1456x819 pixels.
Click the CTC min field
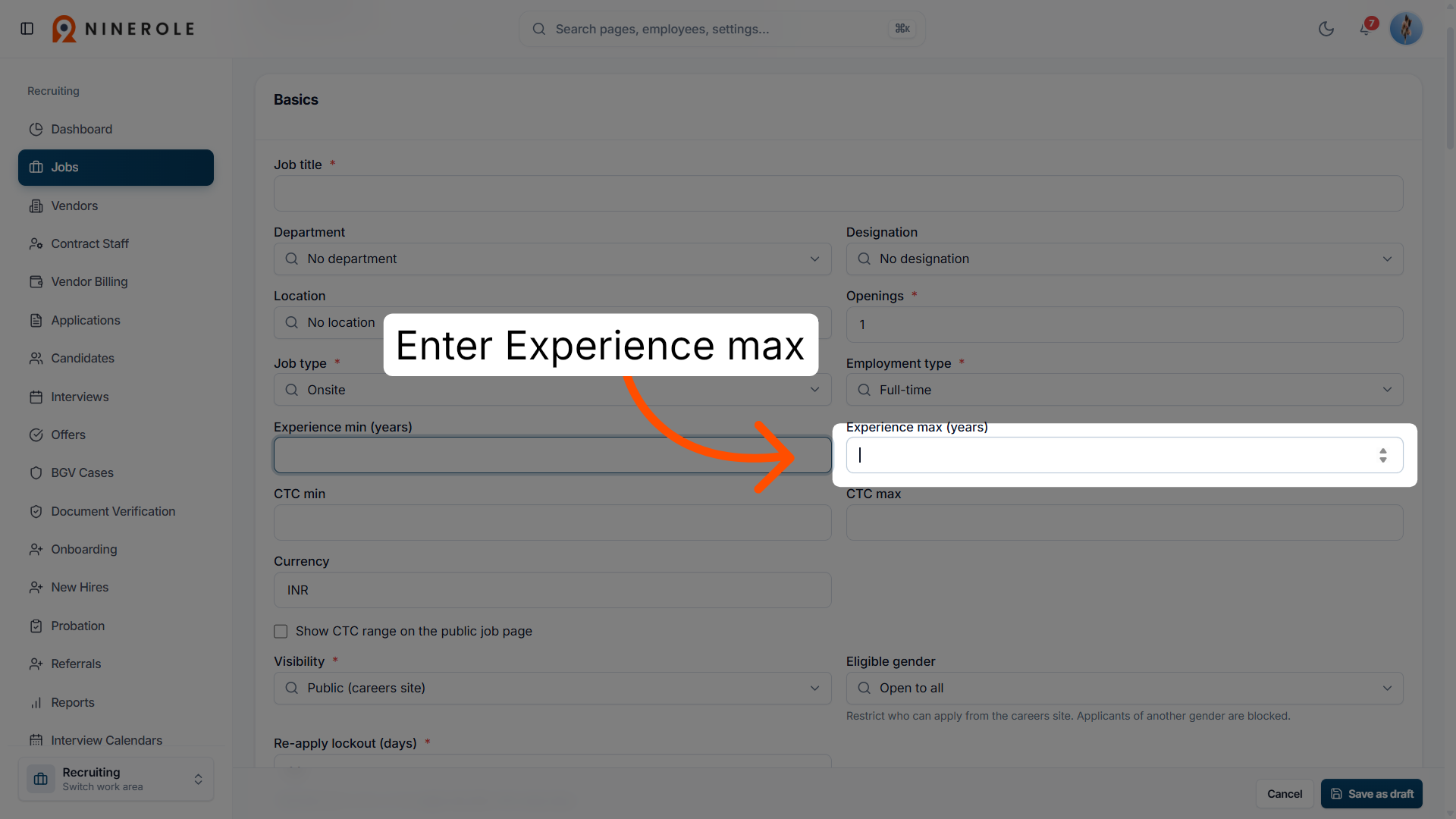tap(552, 522)
